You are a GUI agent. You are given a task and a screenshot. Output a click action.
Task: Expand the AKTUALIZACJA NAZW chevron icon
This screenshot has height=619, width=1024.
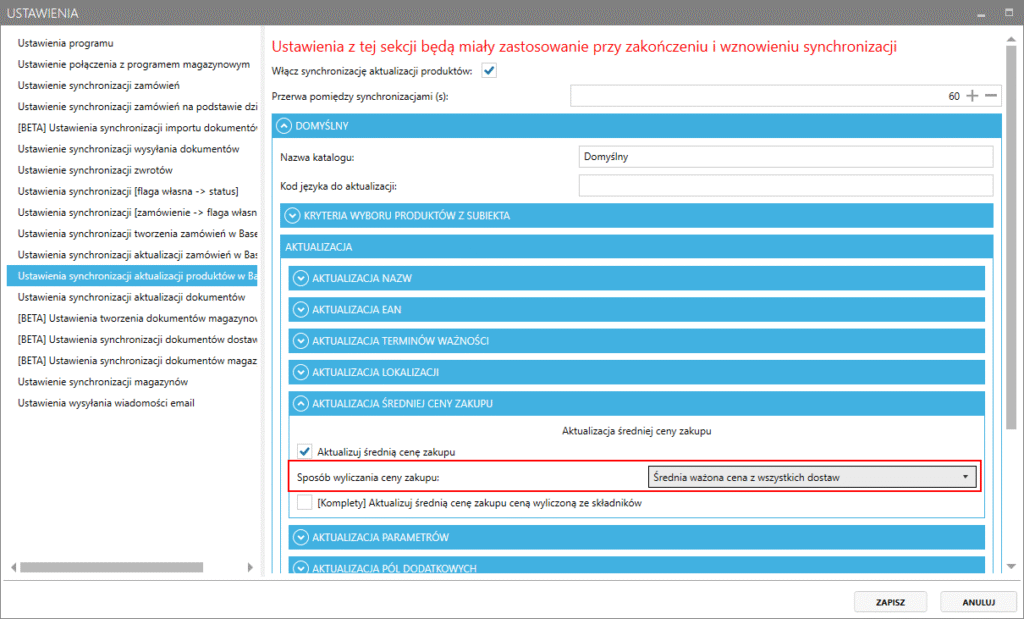coord(301,279)
